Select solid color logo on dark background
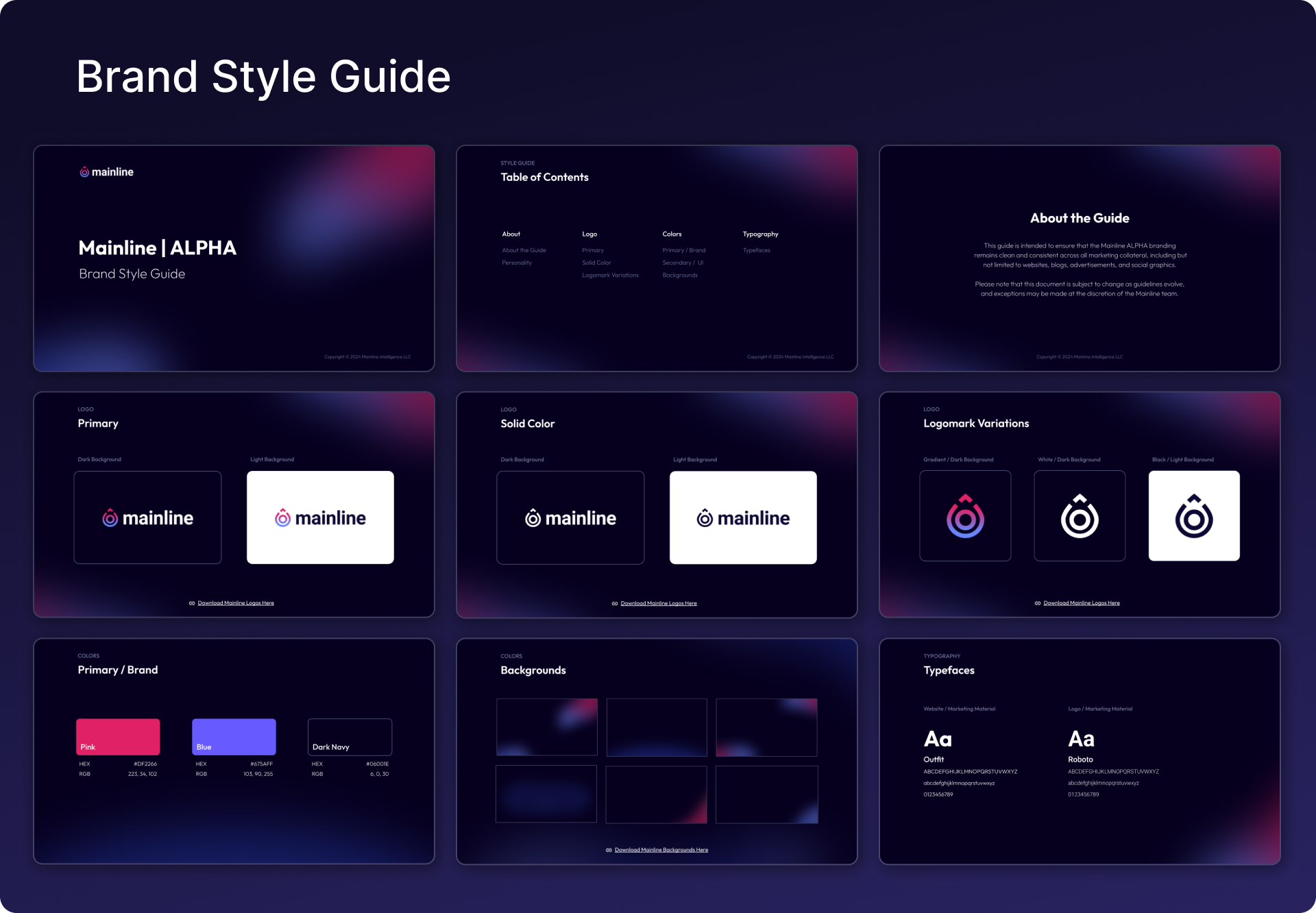Image resolution: width=1316 pixels, height=913 pixels. (570, 518)
